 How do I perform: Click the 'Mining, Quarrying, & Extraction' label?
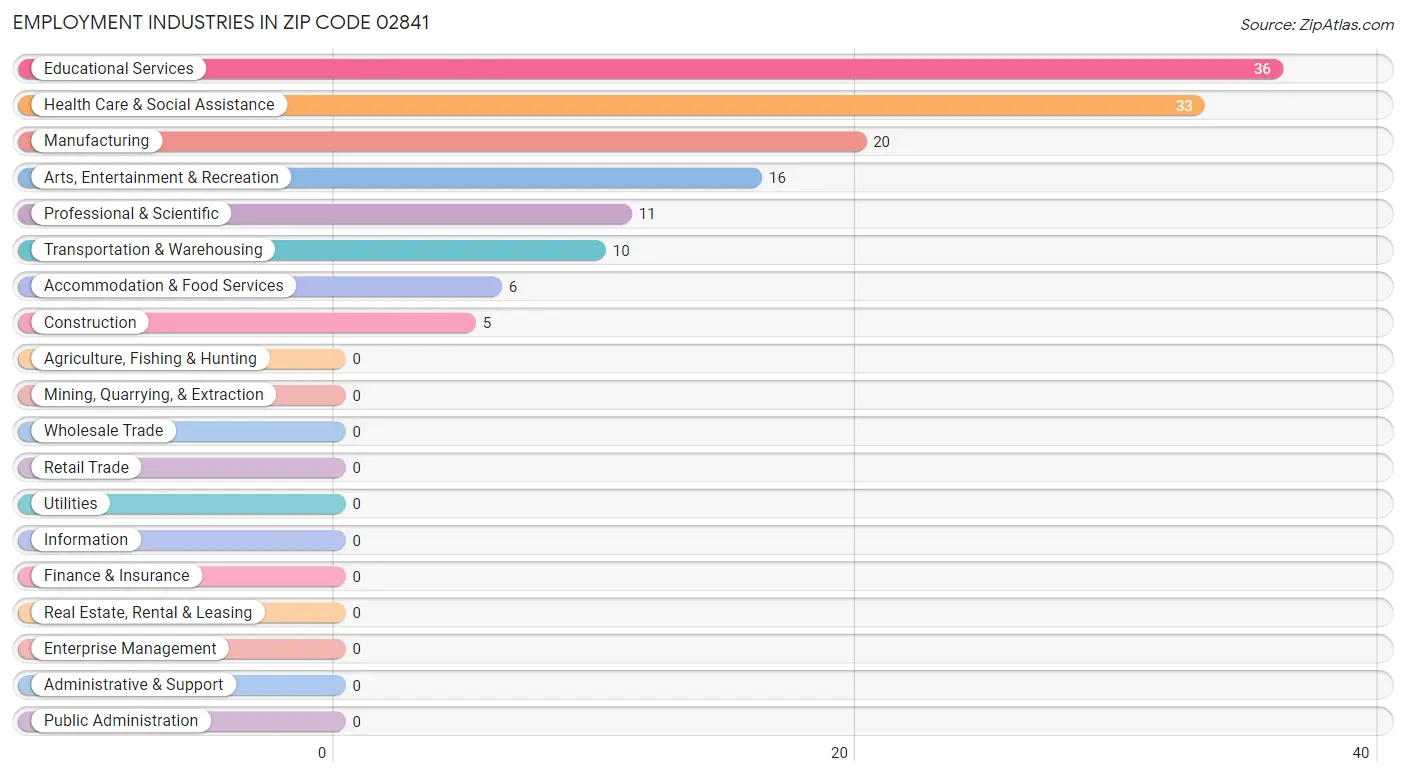point(154,395)
